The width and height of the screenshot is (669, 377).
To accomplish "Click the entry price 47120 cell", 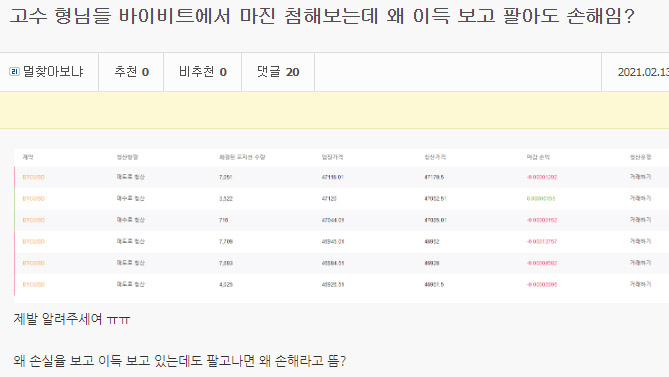I will [x=329, y=198].
